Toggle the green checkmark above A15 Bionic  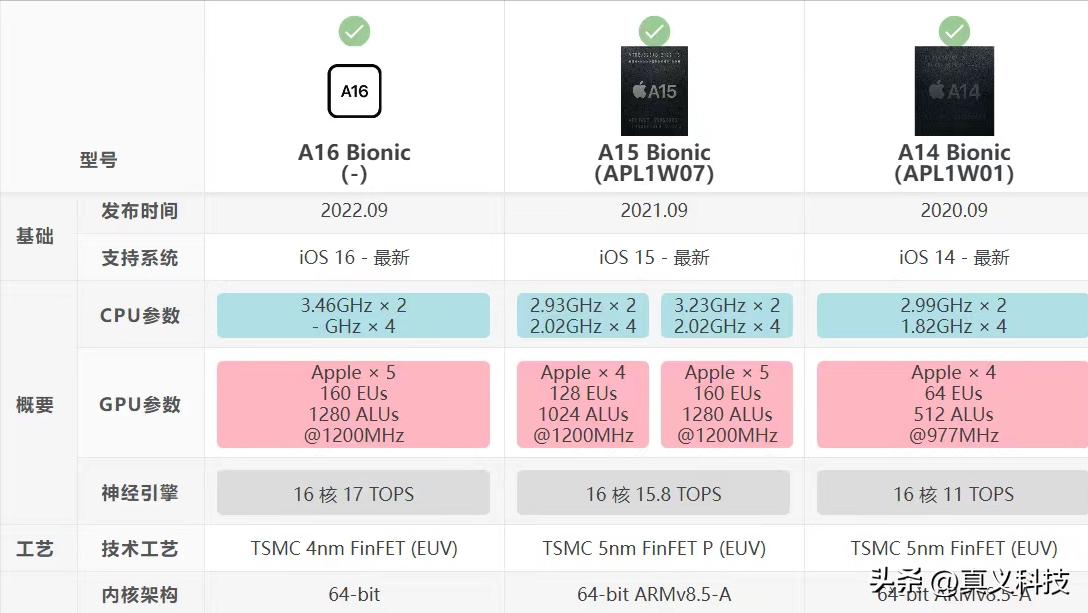pyautogui.click(x=654, y=31)
